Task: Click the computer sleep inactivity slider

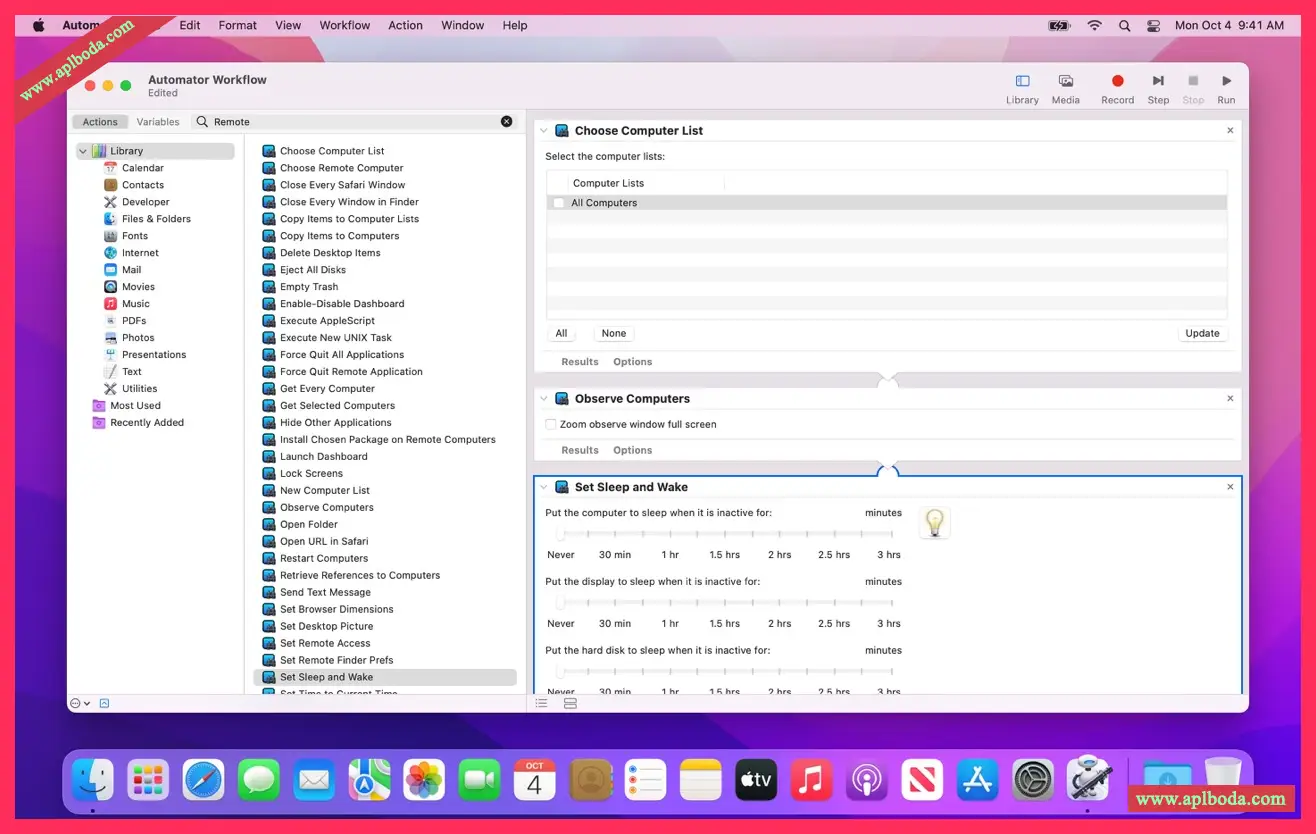Action: click(725, 535)
